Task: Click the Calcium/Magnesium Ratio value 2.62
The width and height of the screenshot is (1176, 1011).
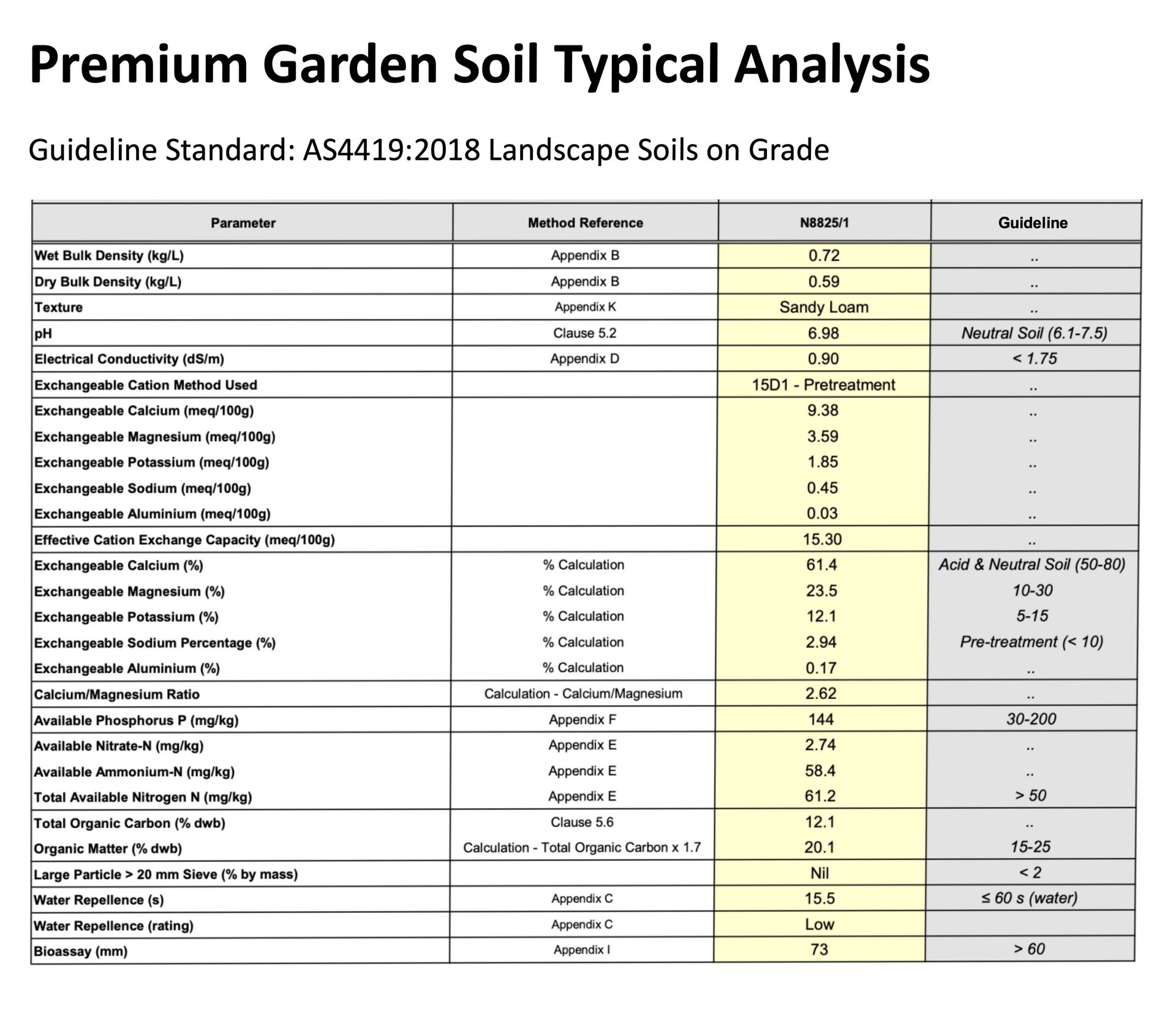Action: 821,693
